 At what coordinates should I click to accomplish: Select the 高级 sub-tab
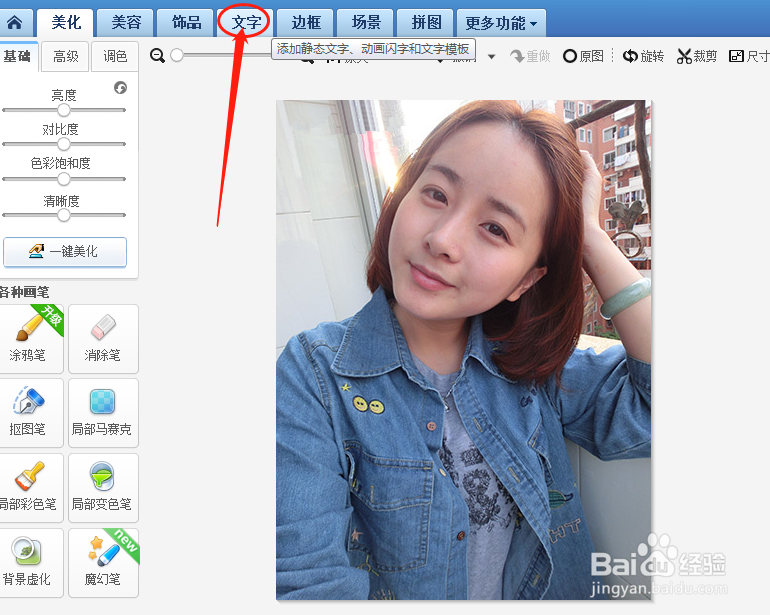(x=66, y=56)
